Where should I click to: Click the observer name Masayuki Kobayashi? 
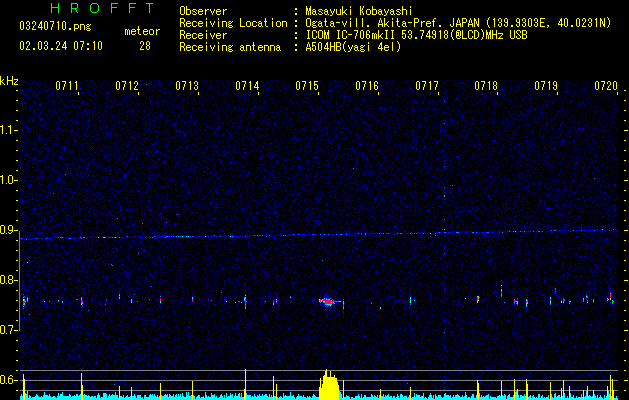tap(359, 11)
